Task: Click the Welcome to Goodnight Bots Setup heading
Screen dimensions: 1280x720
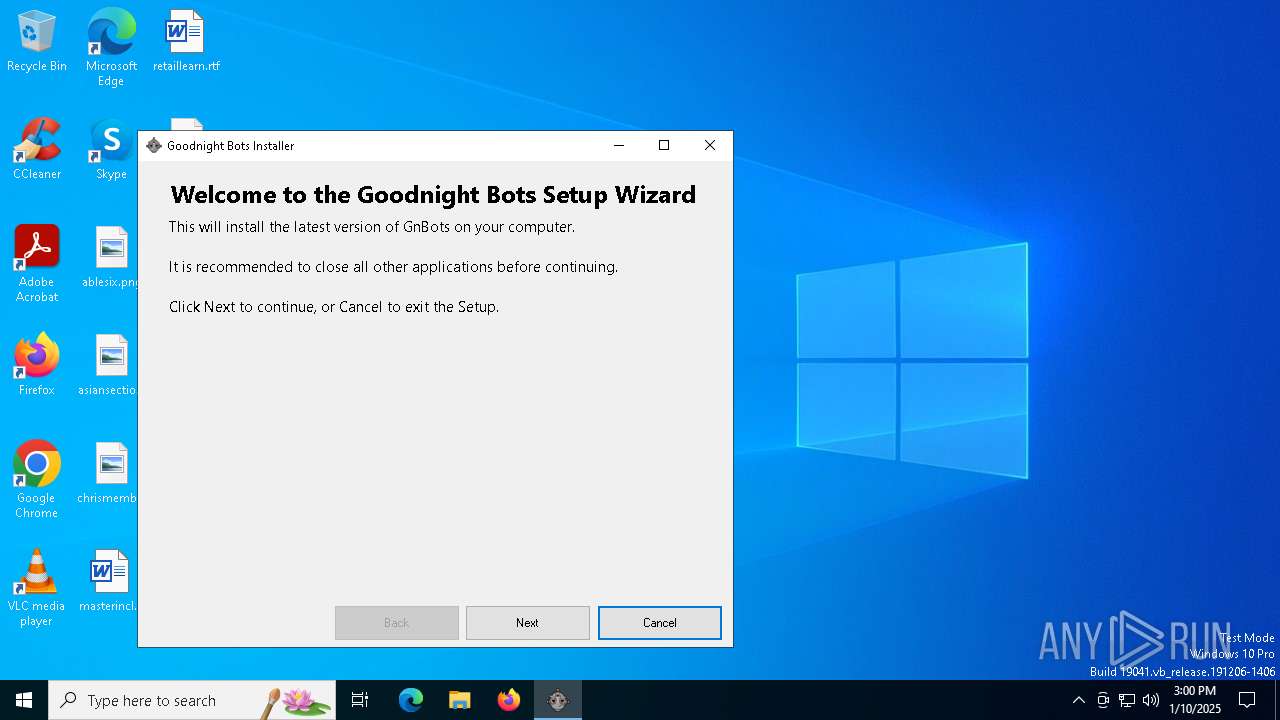Action: 433,194
